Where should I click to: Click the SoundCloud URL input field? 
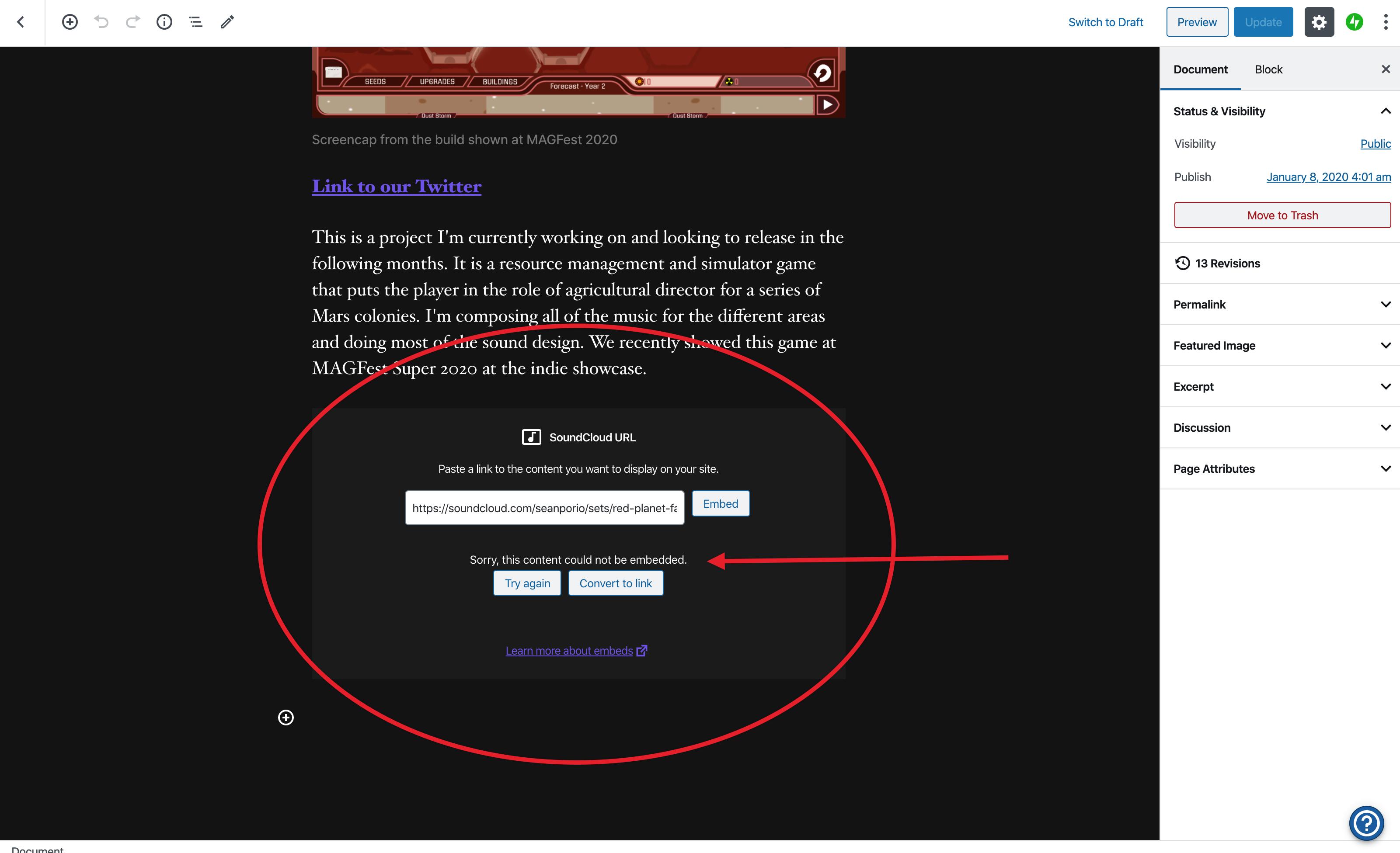[544, 508]
